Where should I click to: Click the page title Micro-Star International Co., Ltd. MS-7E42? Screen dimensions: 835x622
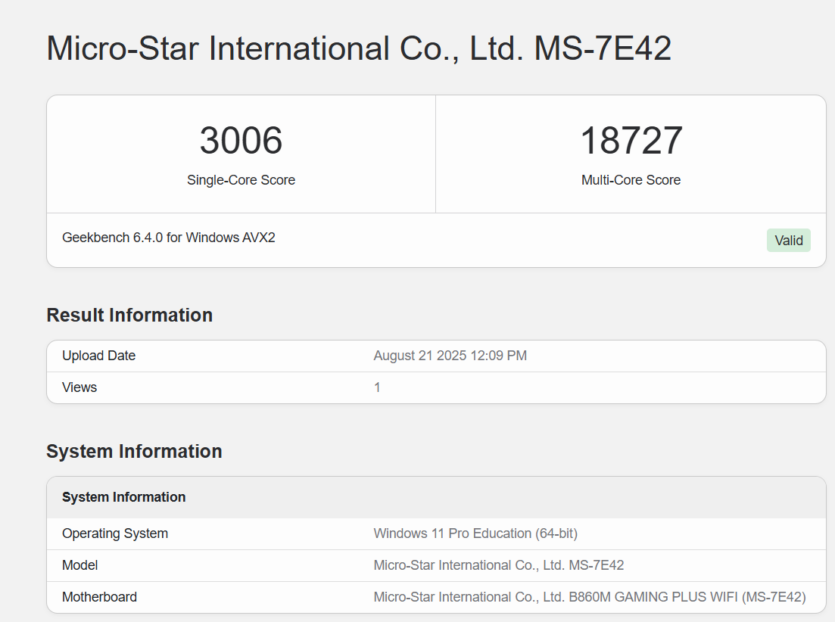pyautogui.click(x=358, y=48)
